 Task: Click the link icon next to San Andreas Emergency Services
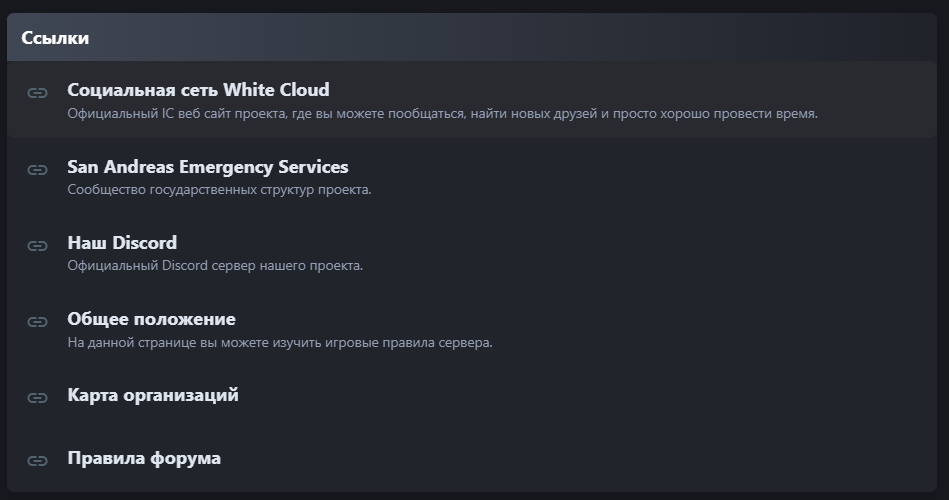tap(38, 169)
